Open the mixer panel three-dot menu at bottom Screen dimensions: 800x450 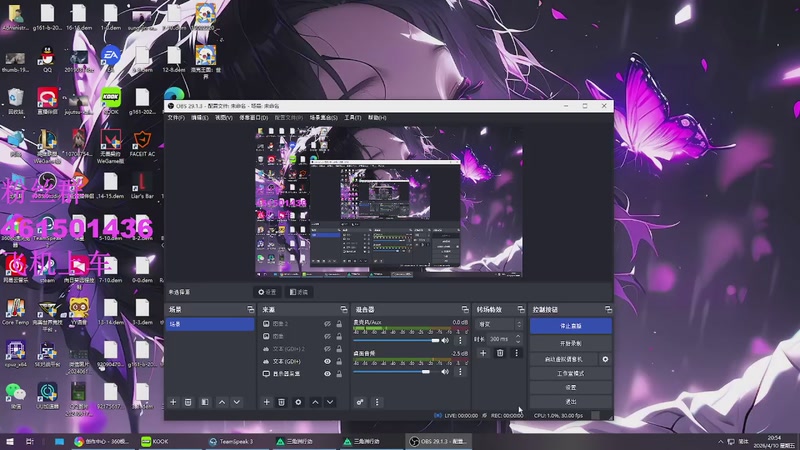[x=377, y=402]
